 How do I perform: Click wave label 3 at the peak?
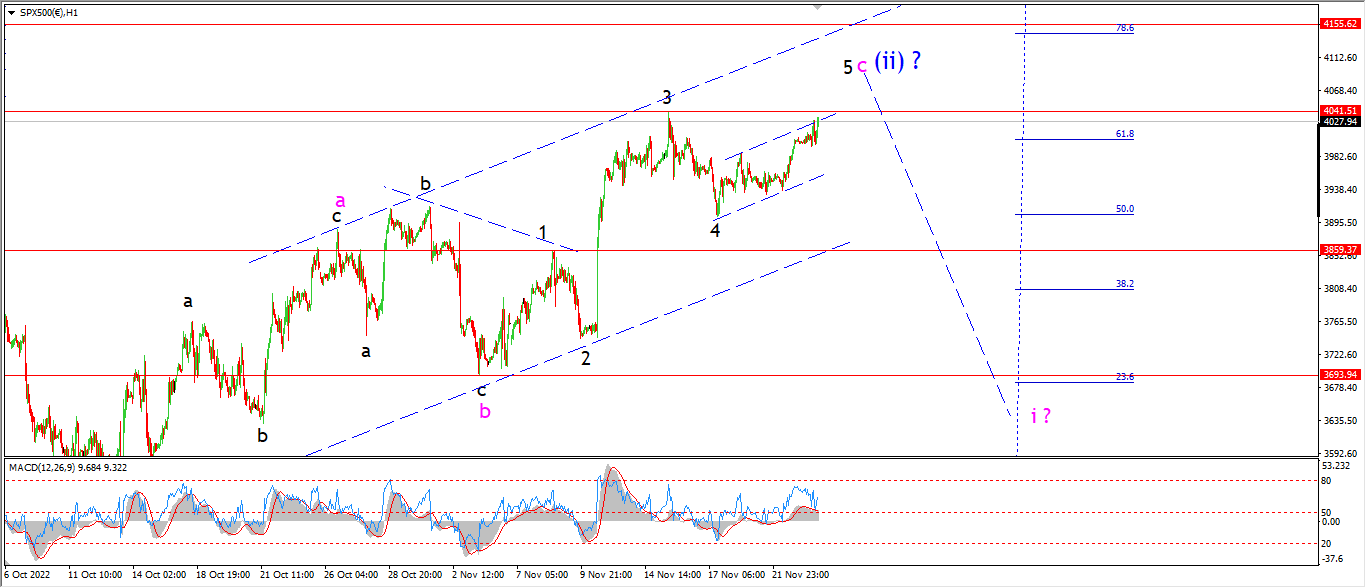pos(667,97)
